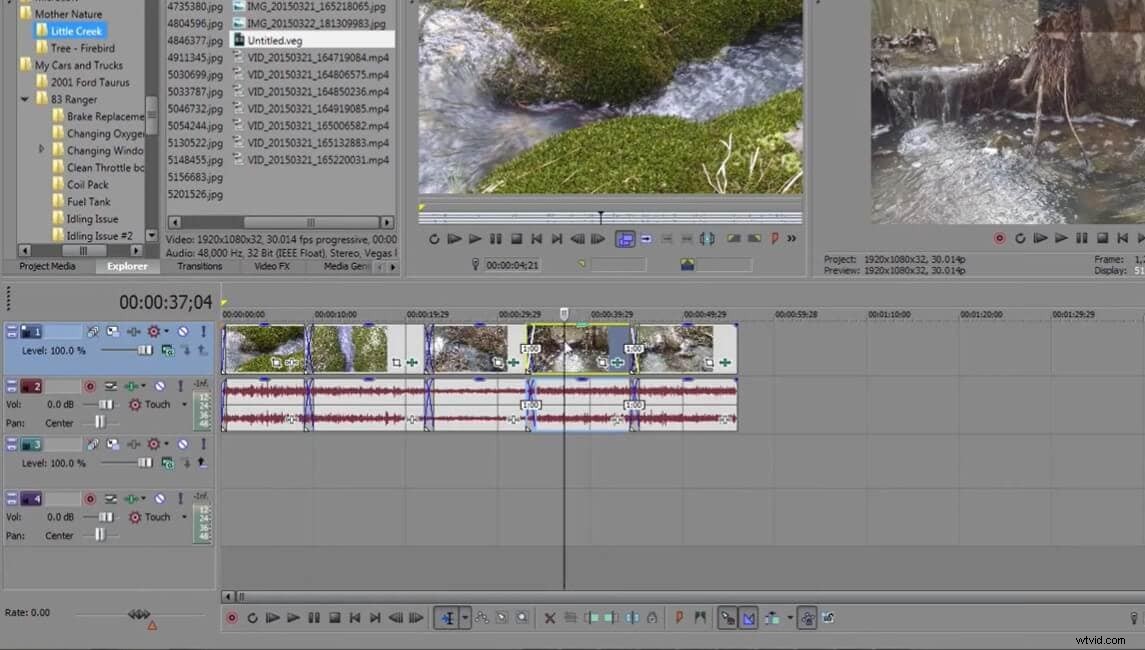
Task: Select the Normal Edit Tool
Action: point(447,618)
